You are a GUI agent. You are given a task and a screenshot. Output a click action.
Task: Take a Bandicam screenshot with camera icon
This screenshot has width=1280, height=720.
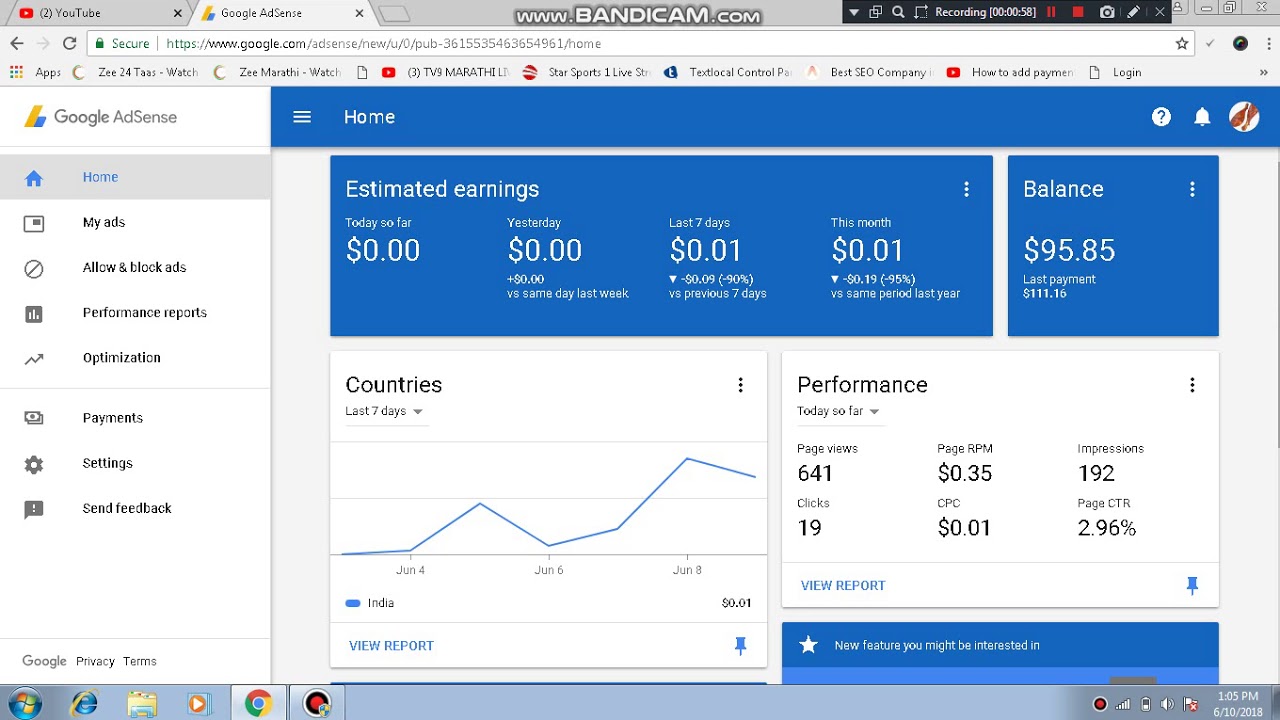(1107, 12)
